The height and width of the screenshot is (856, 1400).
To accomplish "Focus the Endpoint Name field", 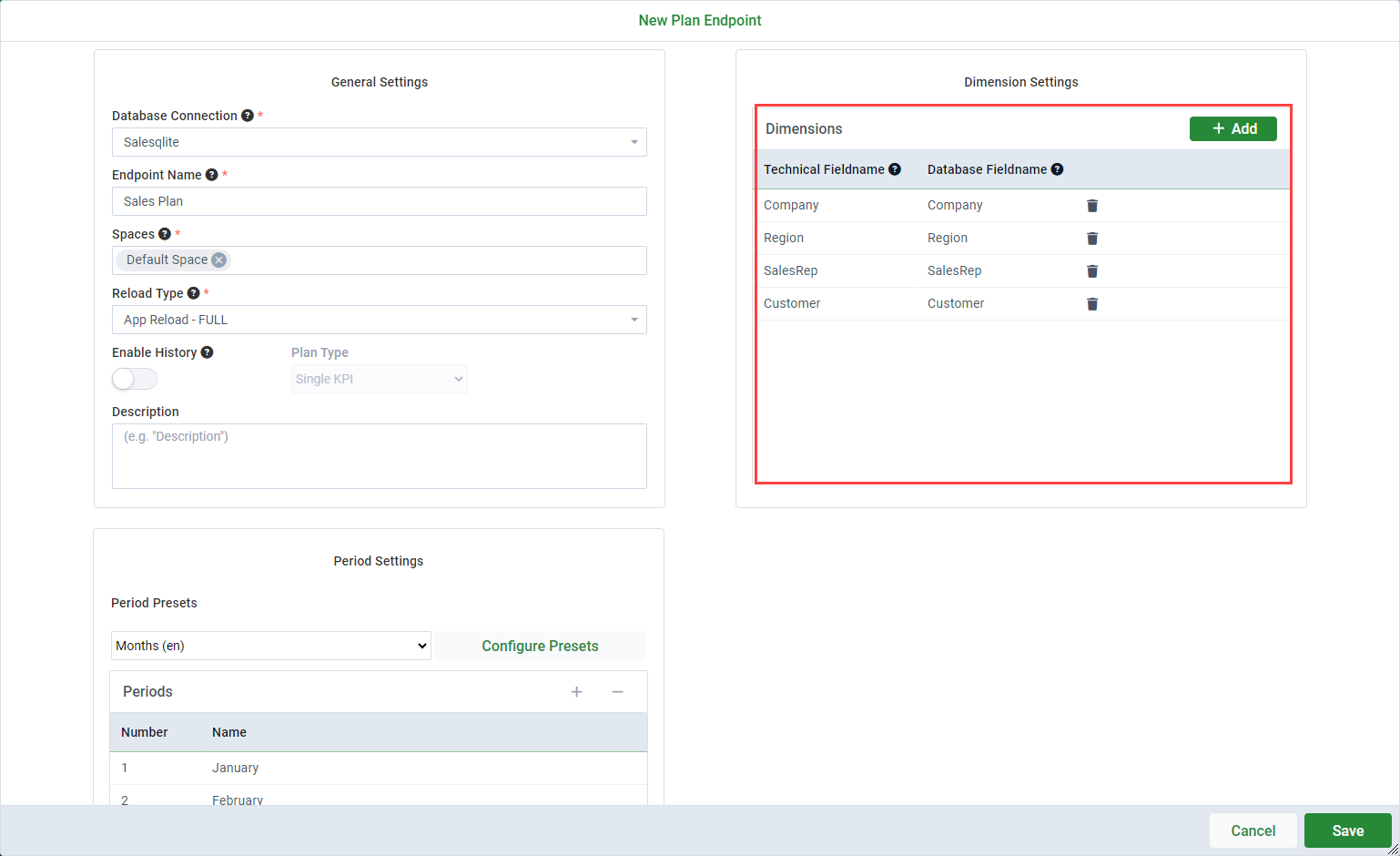I will tap(380, 201).
